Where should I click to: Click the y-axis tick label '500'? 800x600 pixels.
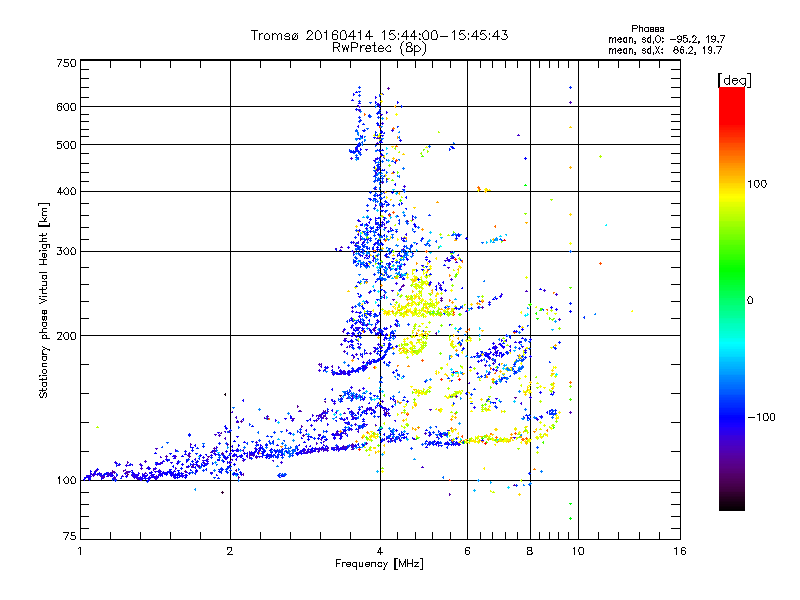pos(66,145)
